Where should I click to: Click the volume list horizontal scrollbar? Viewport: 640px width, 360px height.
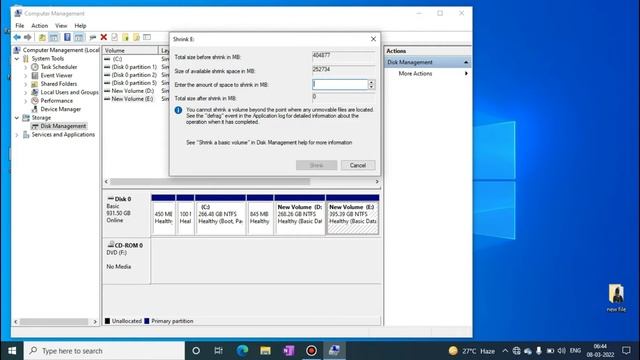[x=210, y=182]
